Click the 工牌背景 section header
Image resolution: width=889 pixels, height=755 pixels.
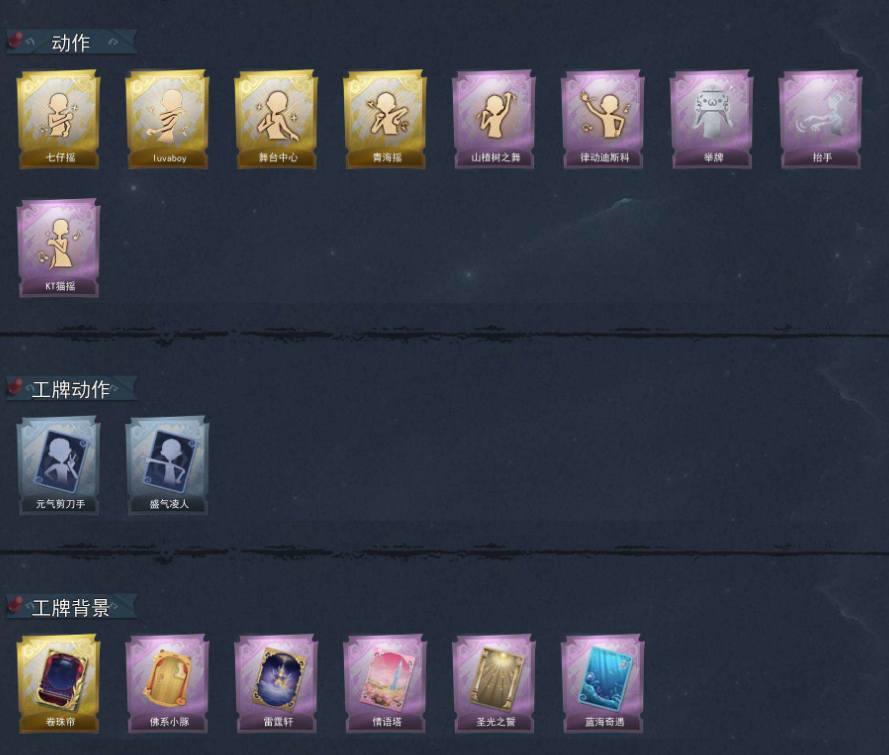tap(71, 607)
